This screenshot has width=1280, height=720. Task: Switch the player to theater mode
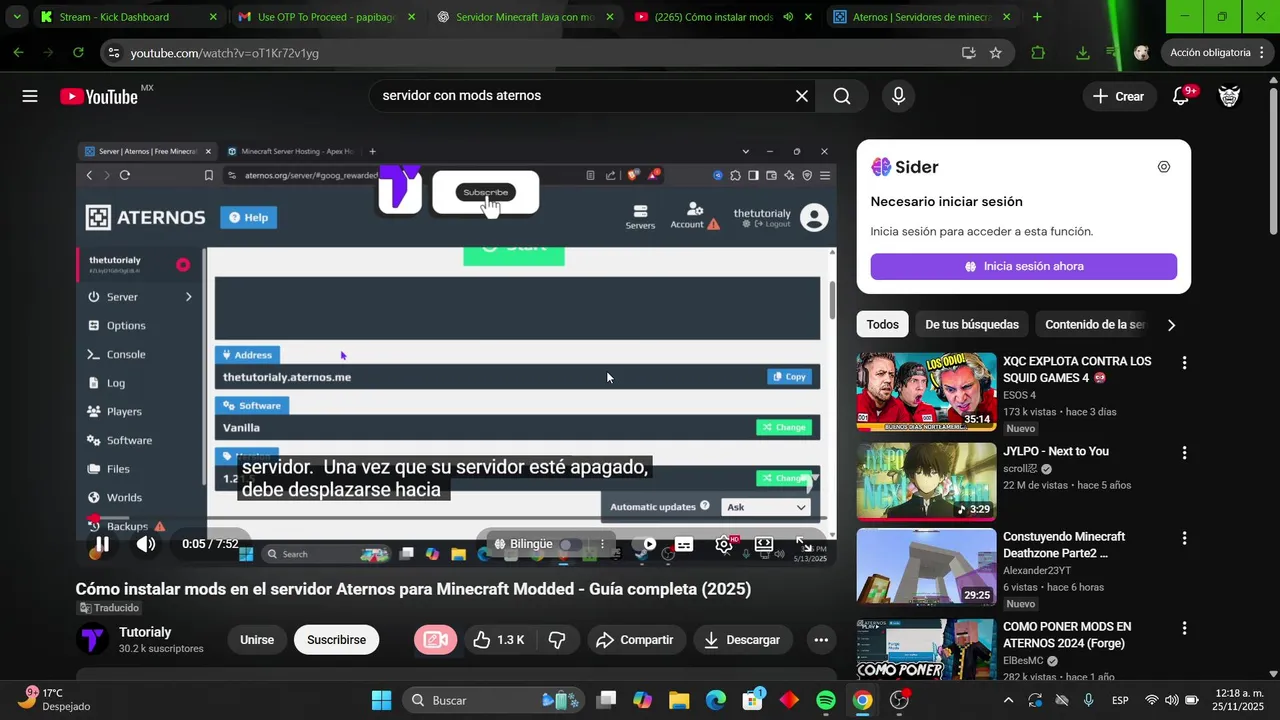point(764,544)
